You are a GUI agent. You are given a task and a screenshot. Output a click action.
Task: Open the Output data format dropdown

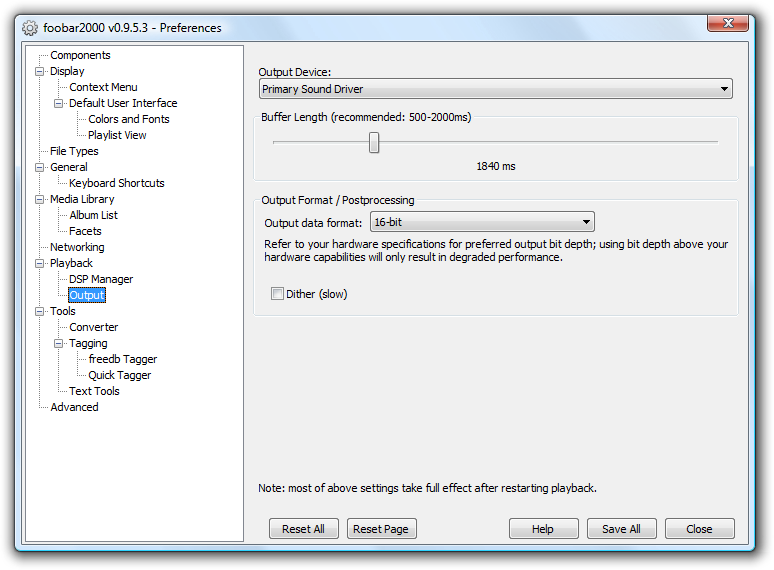pyautogui.click(x=482, y=222)
